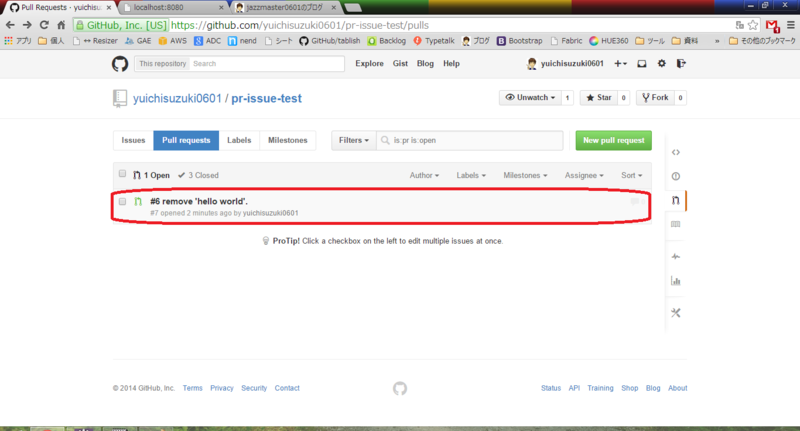Open the Assignee filter dropdown
The image size is (800, 431).
584,175
